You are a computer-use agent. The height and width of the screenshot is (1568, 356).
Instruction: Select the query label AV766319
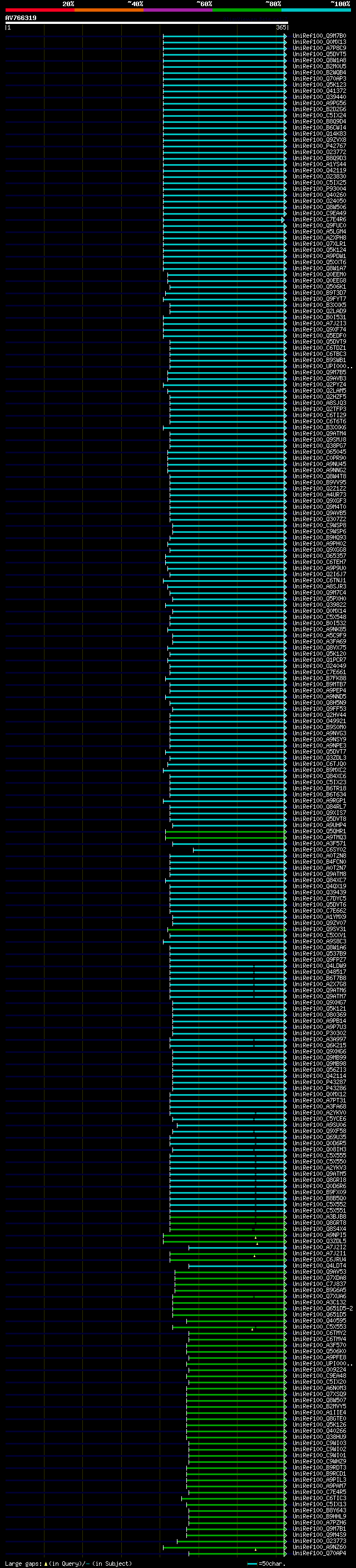pyautogui.click(x=21, y=18)
